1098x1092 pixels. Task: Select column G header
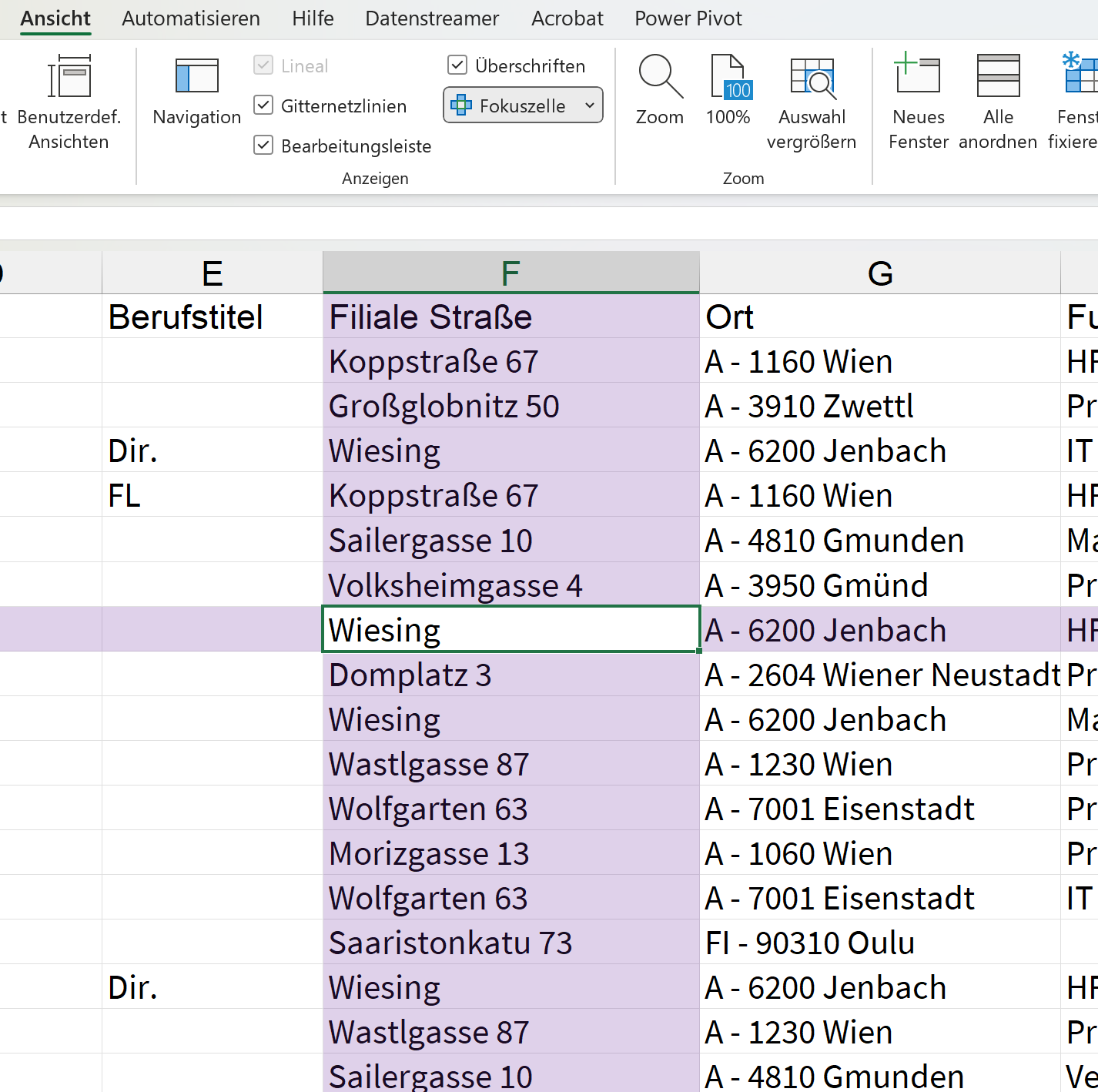tap(879, 273)
